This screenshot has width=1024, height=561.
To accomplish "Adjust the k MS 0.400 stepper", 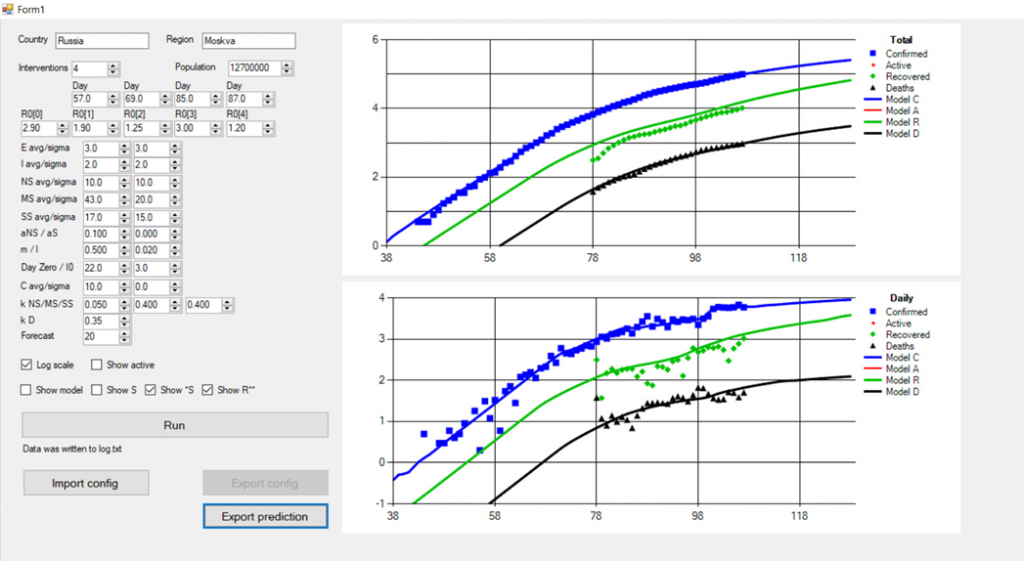I will 174,305.
